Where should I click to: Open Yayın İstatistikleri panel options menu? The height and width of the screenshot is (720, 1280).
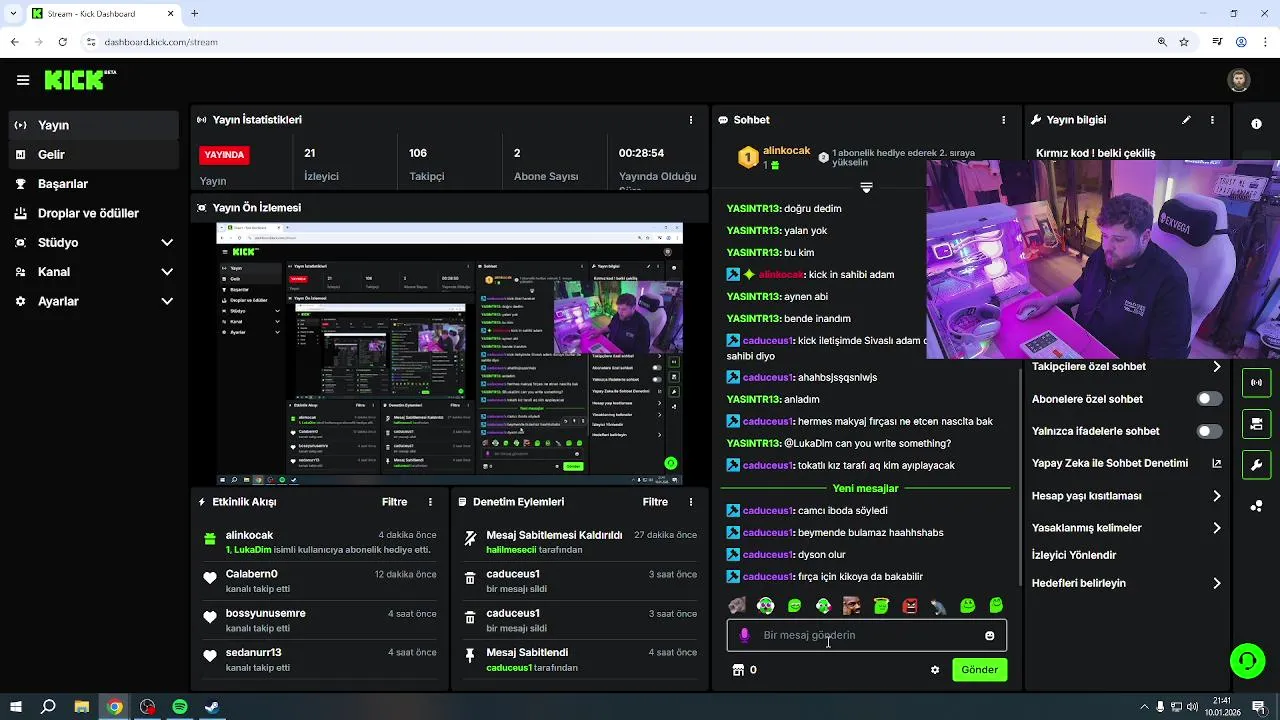[691, 120]
